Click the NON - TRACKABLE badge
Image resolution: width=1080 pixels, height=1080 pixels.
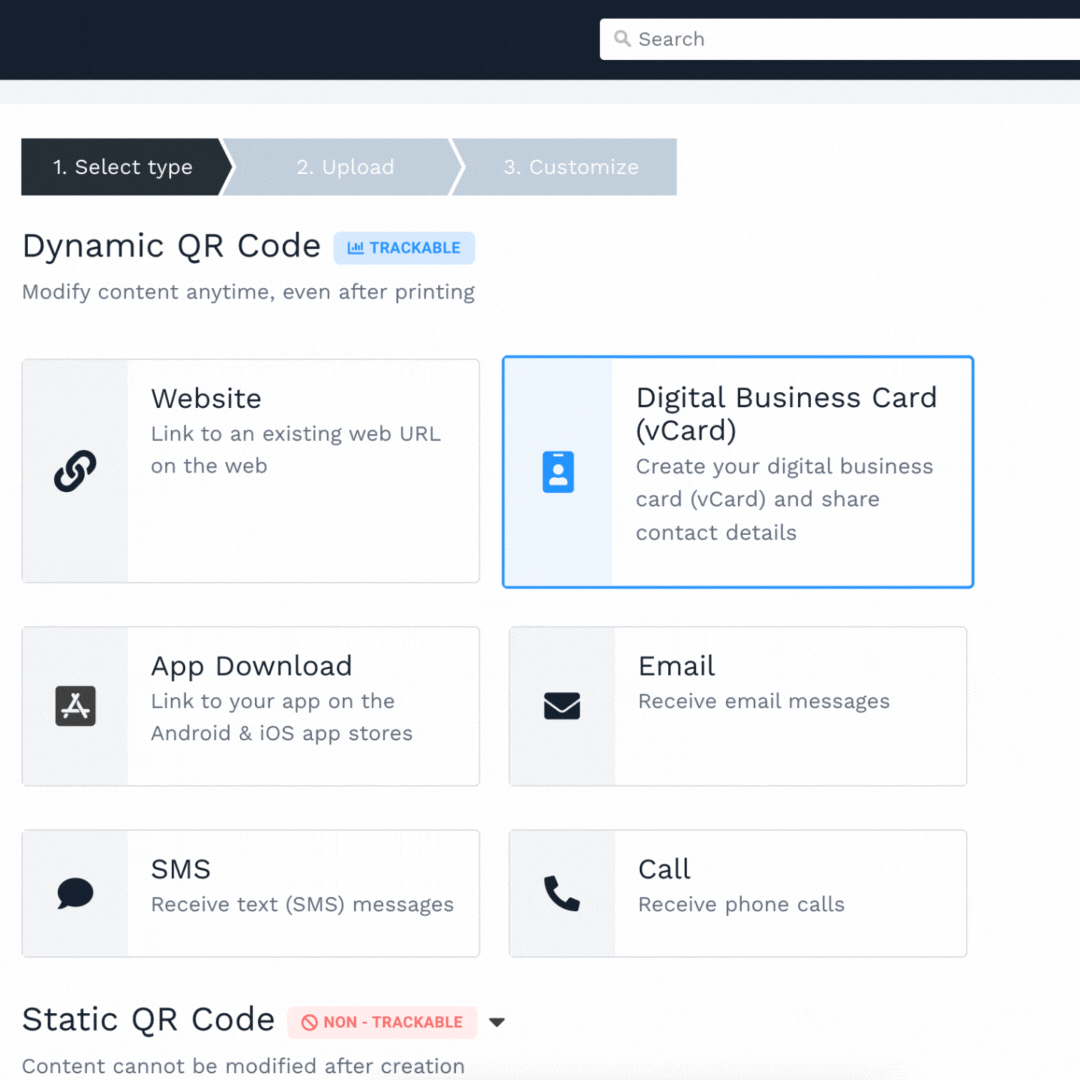pyautogui.click(x=382, y=1022)
